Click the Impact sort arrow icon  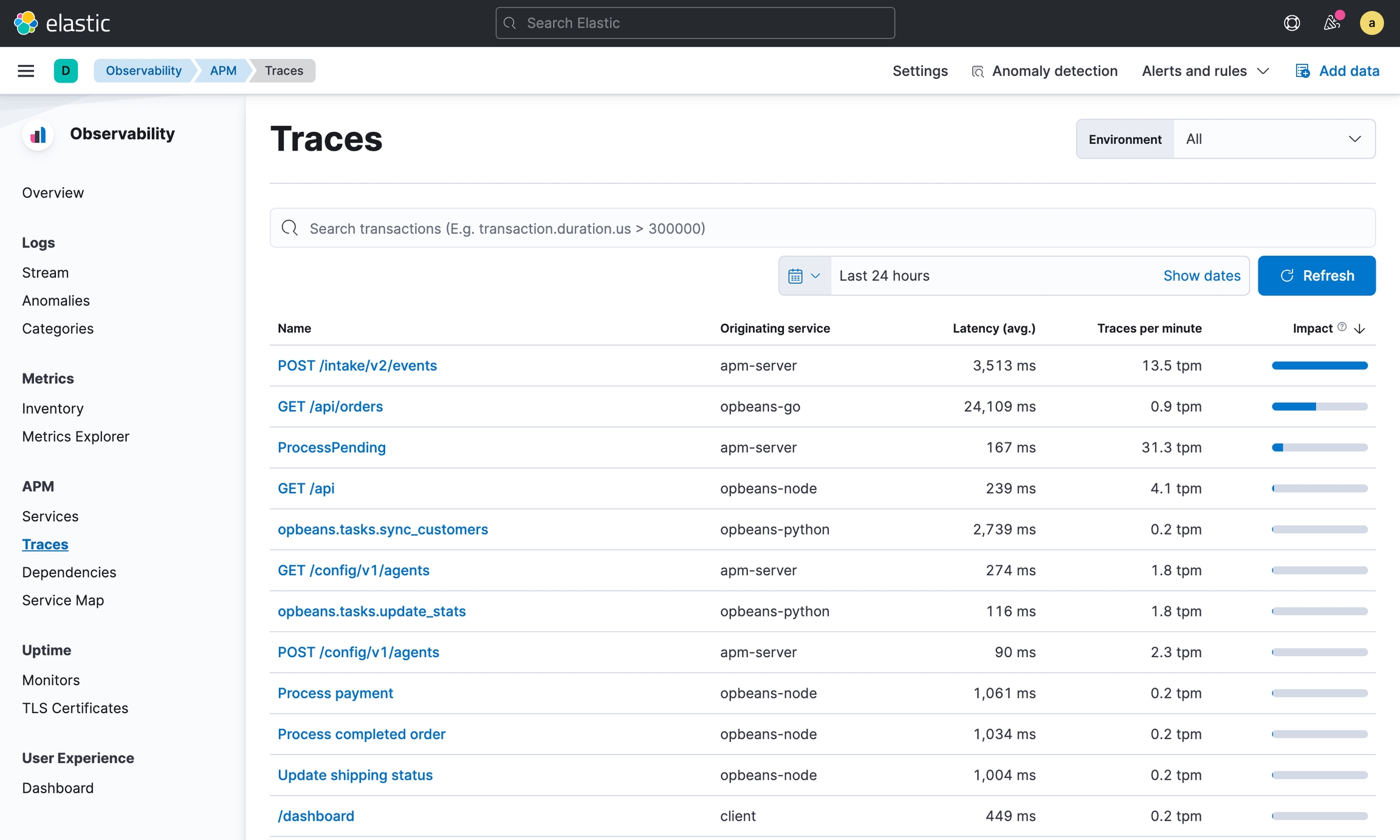1360,329
